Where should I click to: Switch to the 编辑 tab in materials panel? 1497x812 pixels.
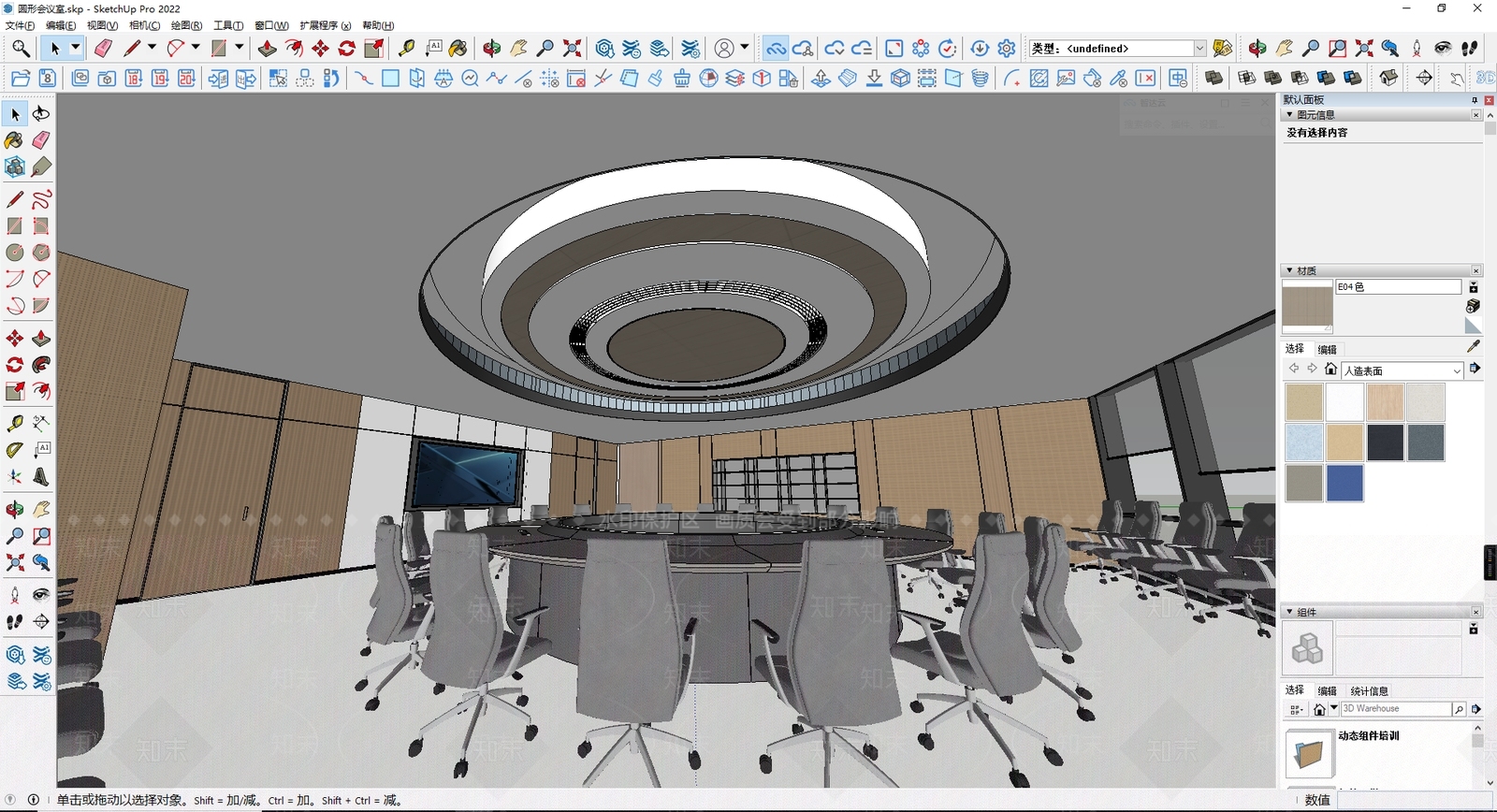[1328, 350]
